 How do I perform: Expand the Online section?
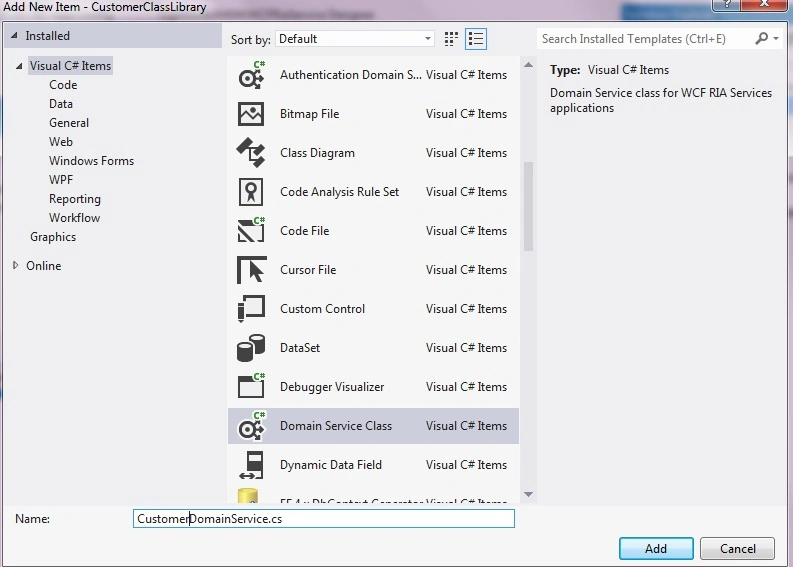[x=15, y=265]
